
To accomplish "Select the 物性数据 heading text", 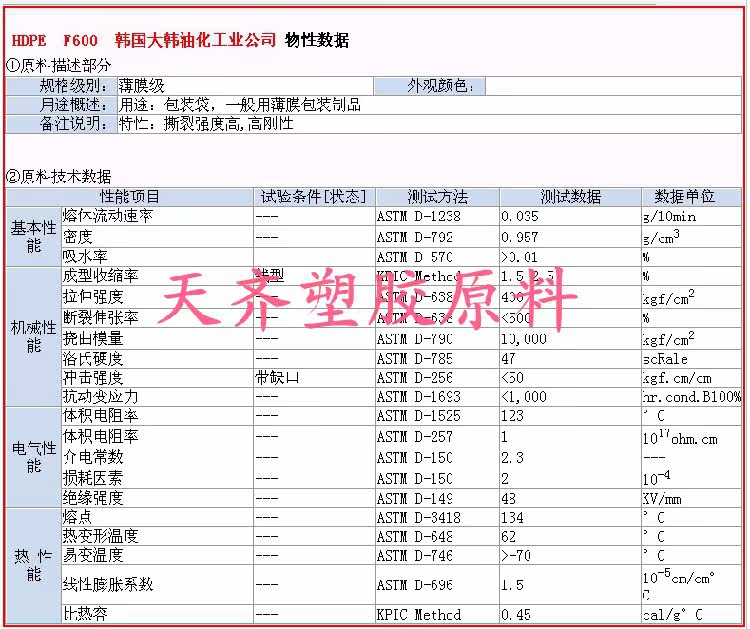I will point(317,40).
